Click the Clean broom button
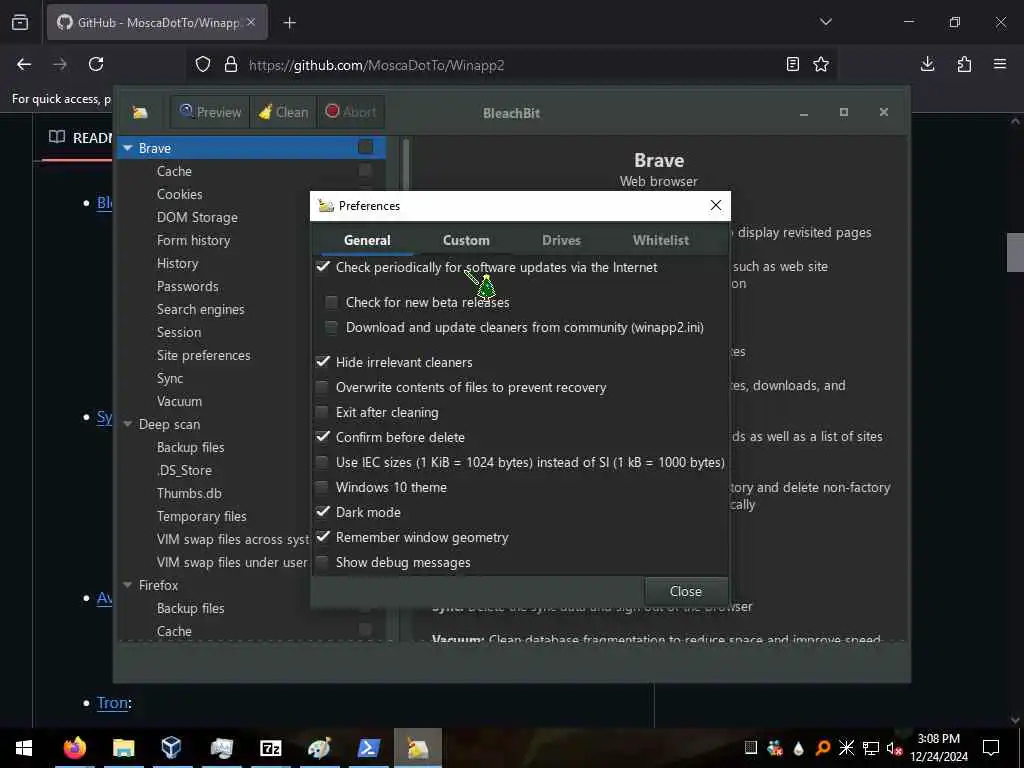This screenshot has width=1024, height=768. [x=283, y=112]
